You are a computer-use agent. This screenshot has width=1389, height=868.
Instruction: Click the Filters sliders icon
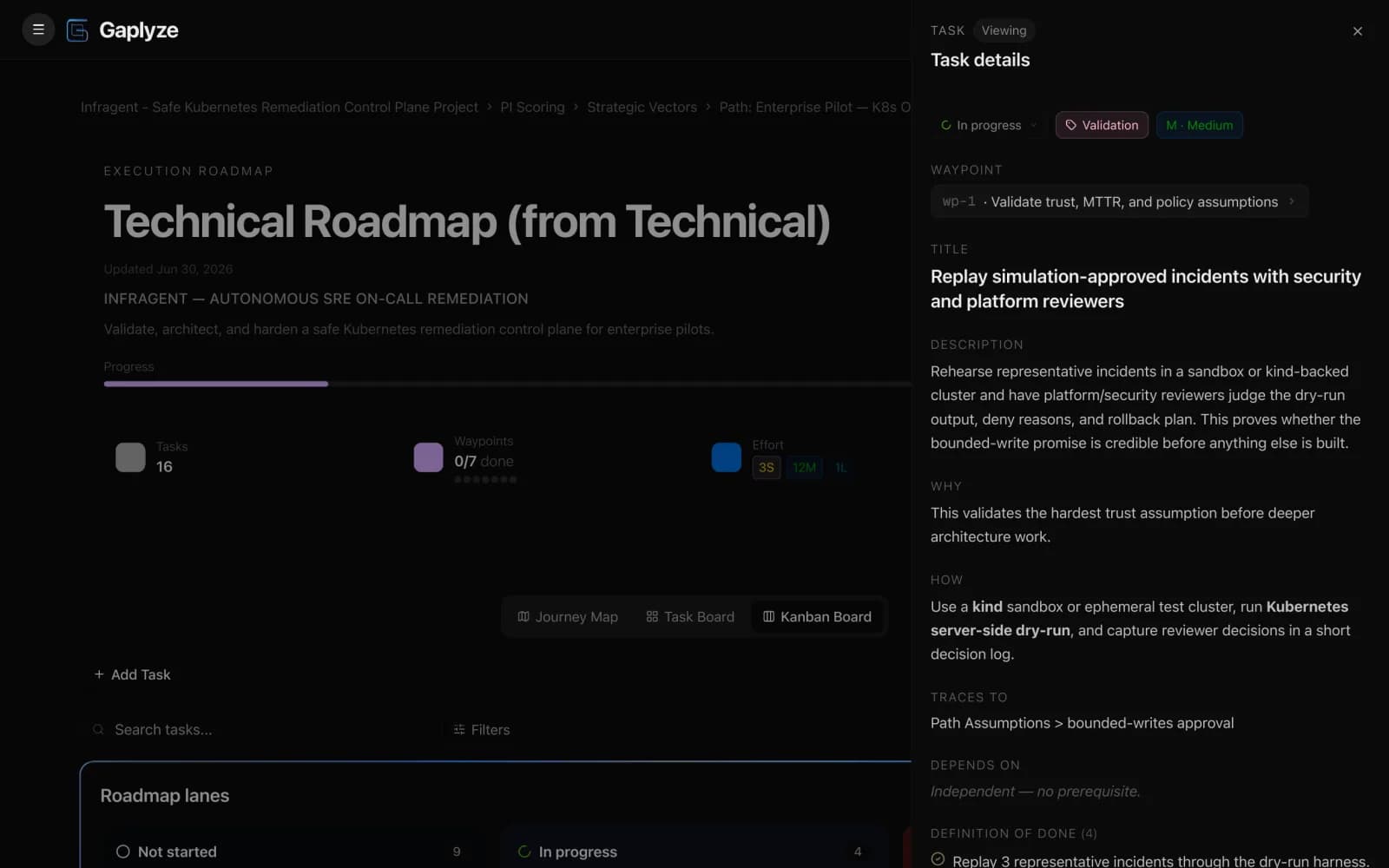point(459,729)
